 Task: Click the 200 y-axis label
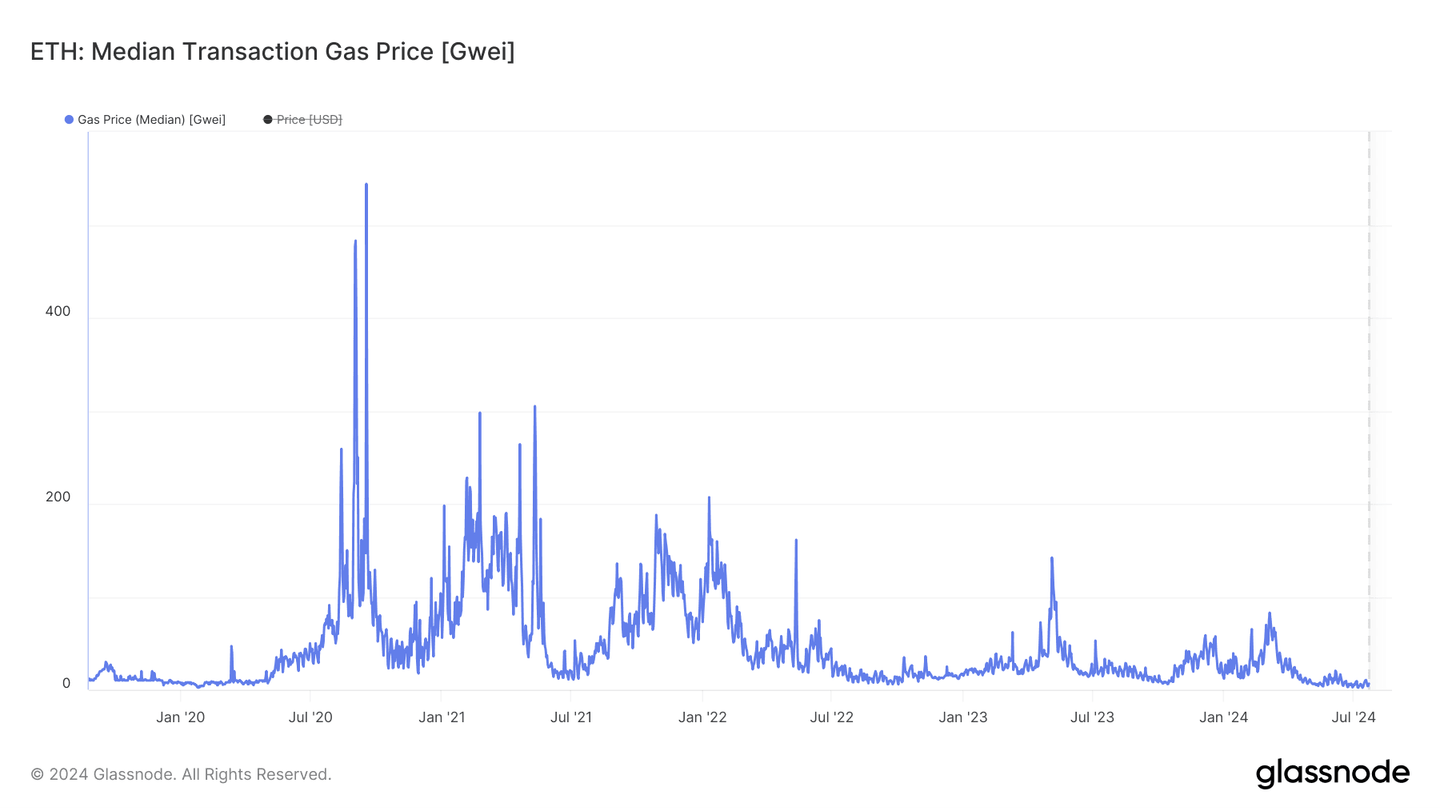(x=58, y=498)
